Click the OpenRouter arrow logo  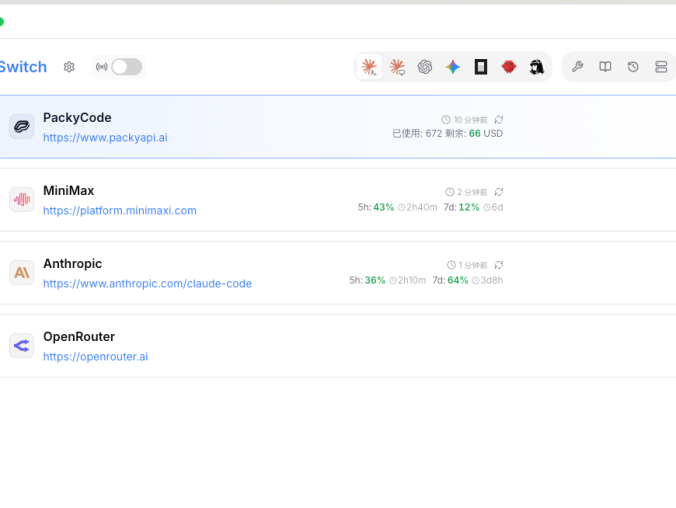22,345
